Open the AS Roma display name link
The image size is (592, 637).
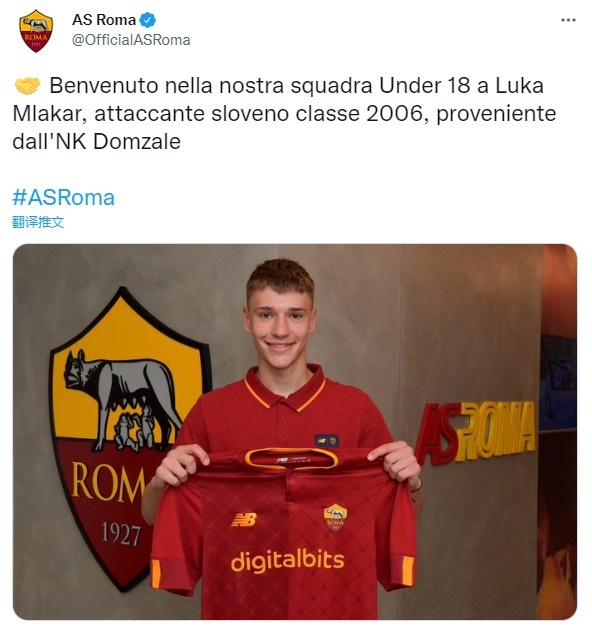pos(104,20)
